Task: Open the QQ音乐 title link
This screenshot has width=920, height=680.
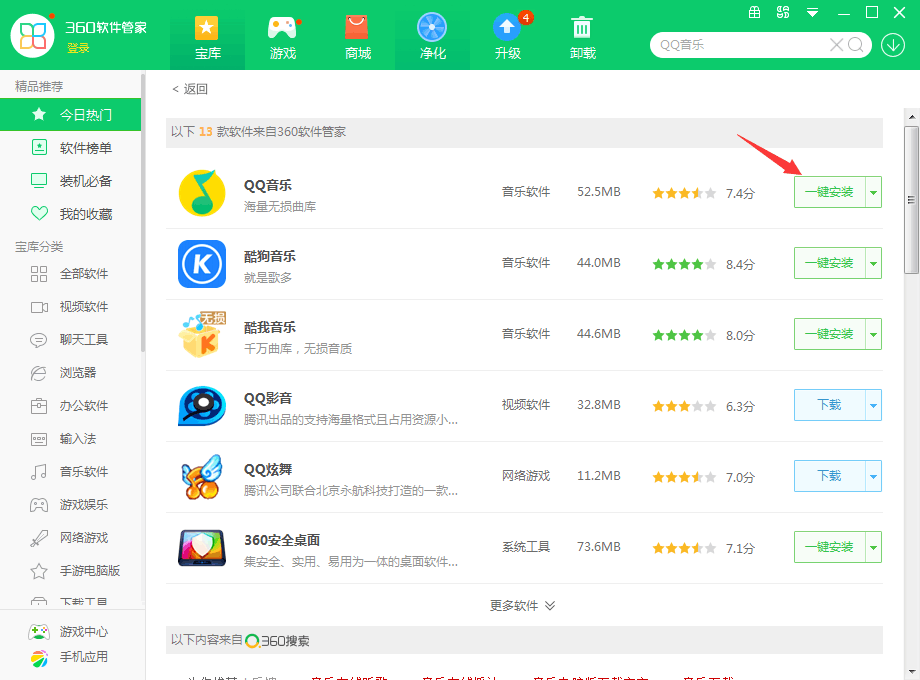Action: point(268,185)
